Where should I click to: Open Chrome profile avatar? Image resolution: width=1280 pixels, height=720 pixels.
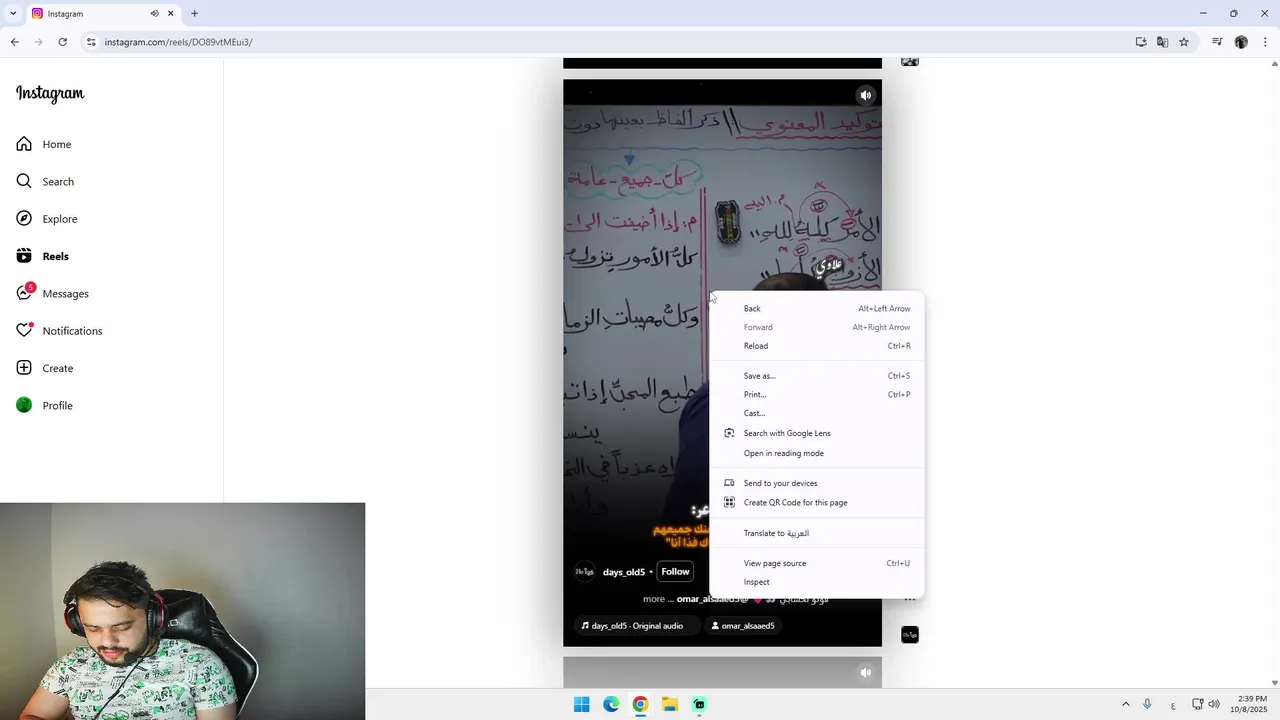pos(1241,42)
